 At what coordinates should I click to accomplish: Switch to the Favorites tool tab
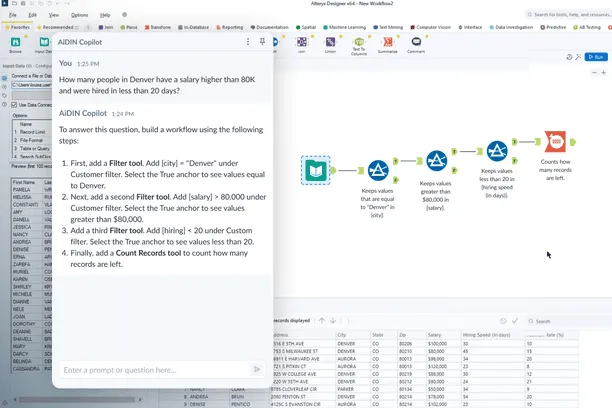tap(18, 27)
